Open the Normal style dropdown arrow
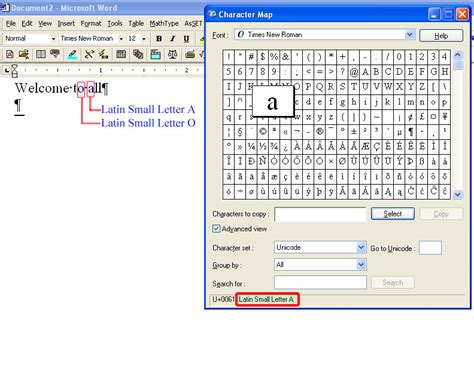This screenshot has height=392, width=474. pyautogui.click(x=53, y=39)
